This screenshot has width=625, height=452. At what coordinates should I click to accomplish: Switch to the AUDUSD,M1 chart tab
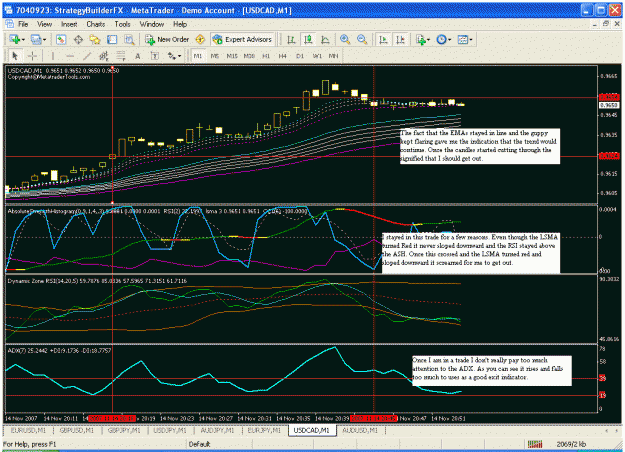point(360,430)
